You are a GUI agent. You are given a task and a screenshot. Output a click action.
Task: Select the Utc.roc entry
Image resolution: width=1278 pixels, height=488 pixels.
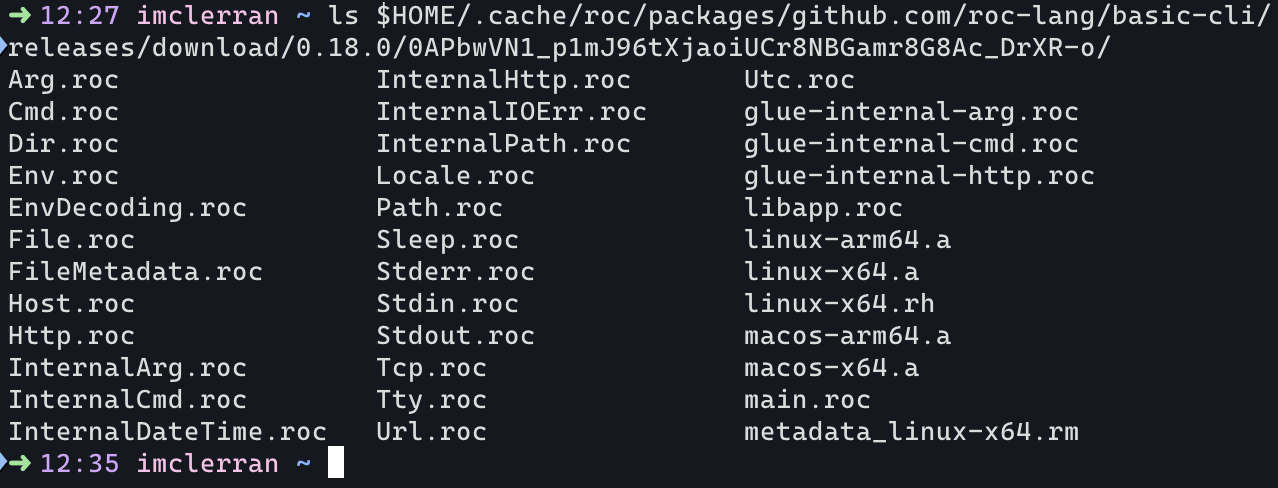[799, 80]
